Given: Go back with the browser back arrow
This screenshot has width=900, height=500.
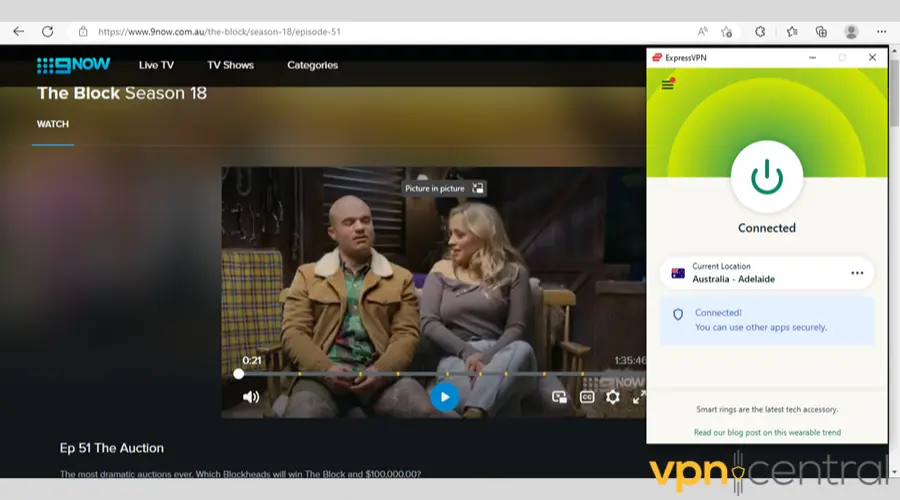Looking at the screenshot, I should click(18, 32).
